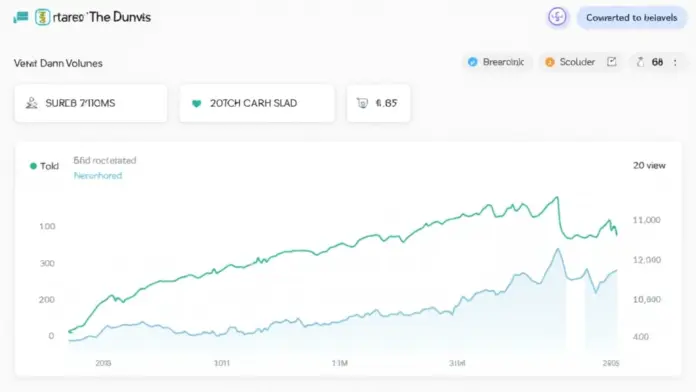The image size is (696, 392).
Task: Toggle the Told legend series
Action: (x=44, y=166)
